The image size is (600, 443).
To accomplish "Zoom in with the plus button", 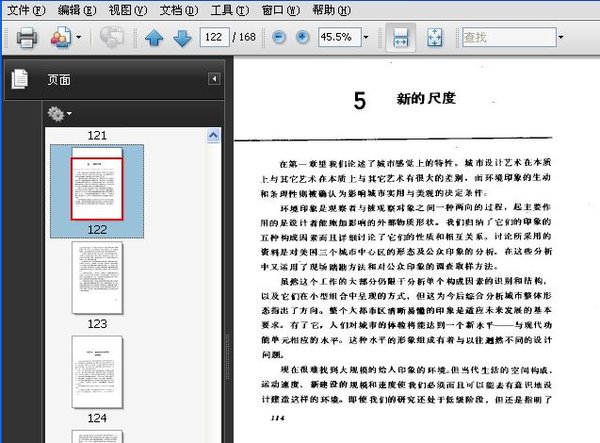I will (302, 37).
